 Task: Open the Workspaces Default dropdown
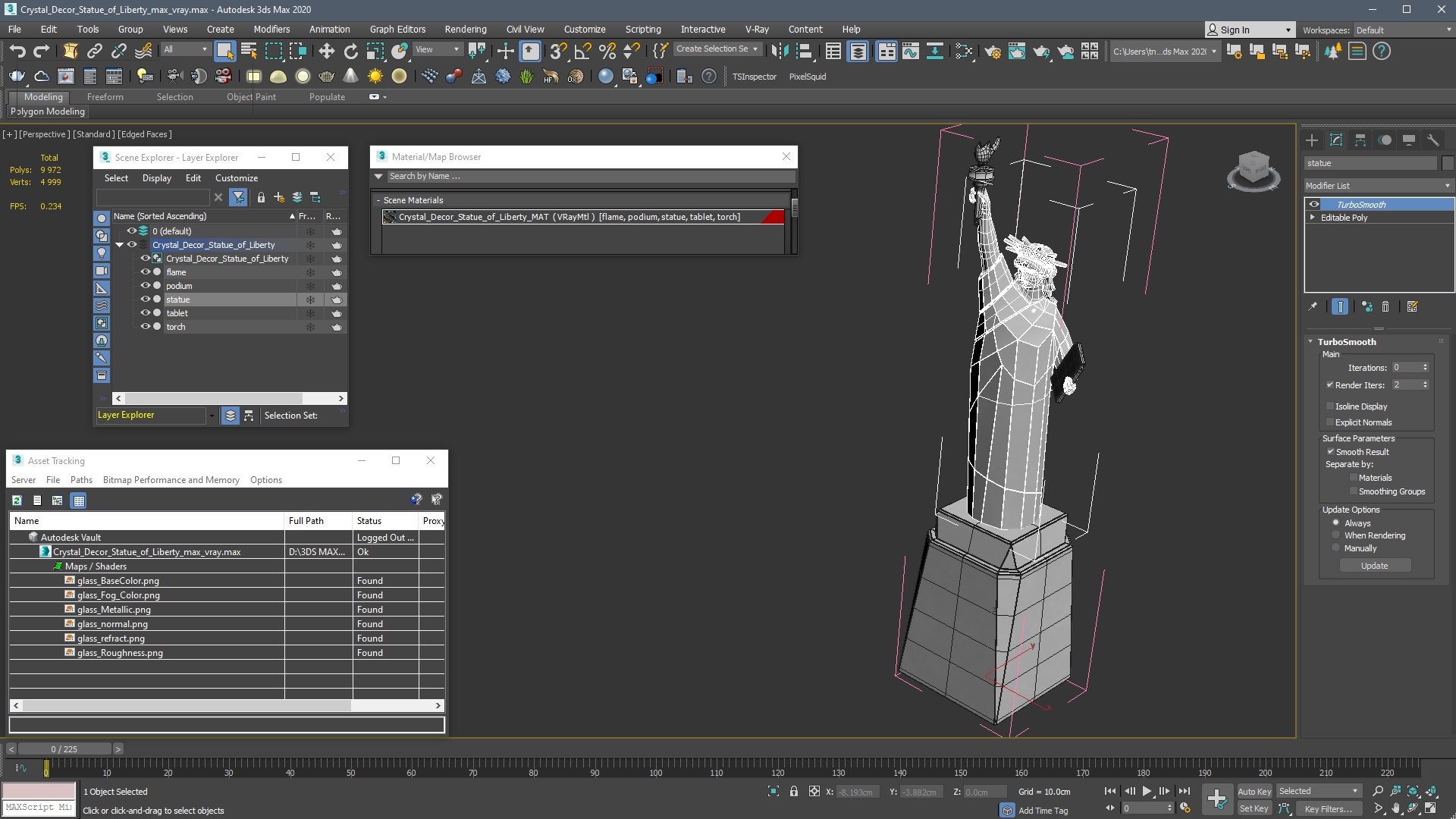(x=1403, y=30)
